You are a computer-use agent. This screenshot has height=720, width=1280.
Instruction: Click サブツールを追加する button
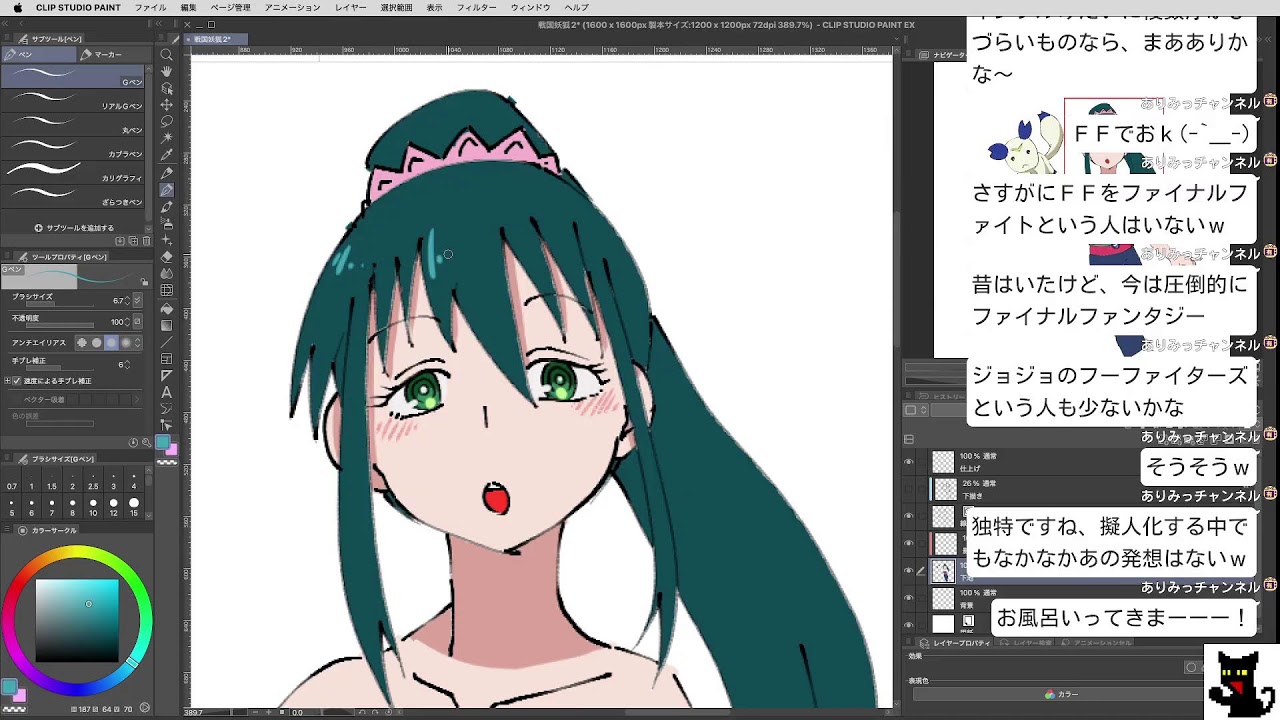75,228
